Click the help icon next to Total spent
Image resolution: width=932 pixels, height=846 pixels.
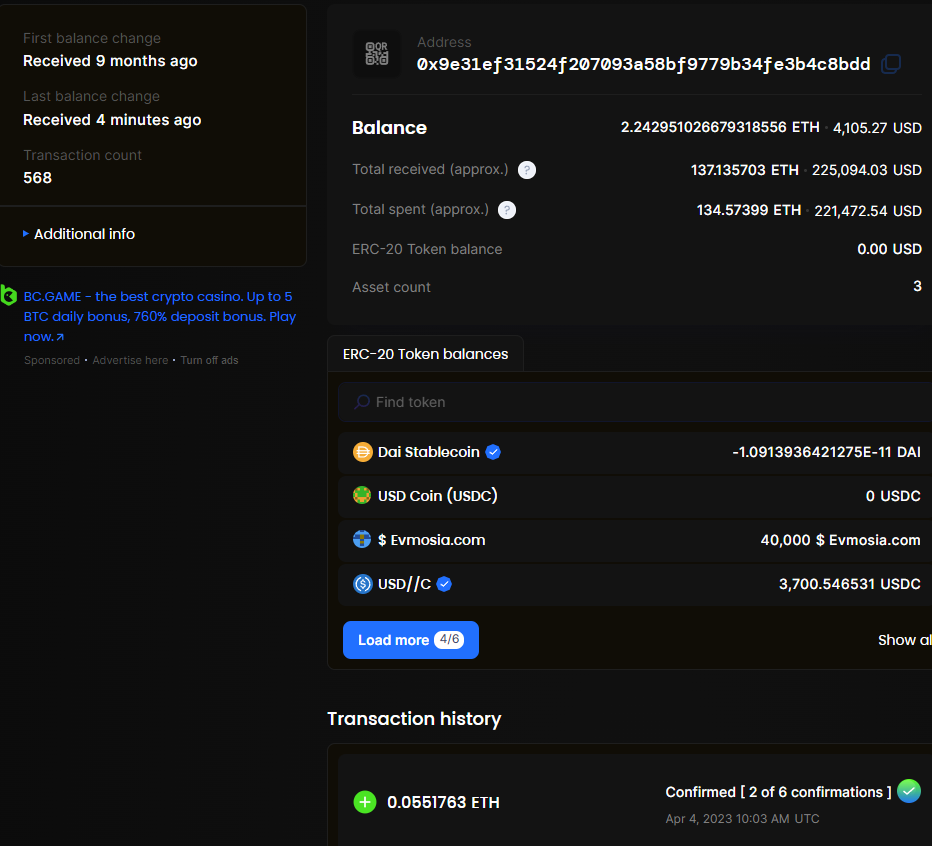tap(507, 210)
